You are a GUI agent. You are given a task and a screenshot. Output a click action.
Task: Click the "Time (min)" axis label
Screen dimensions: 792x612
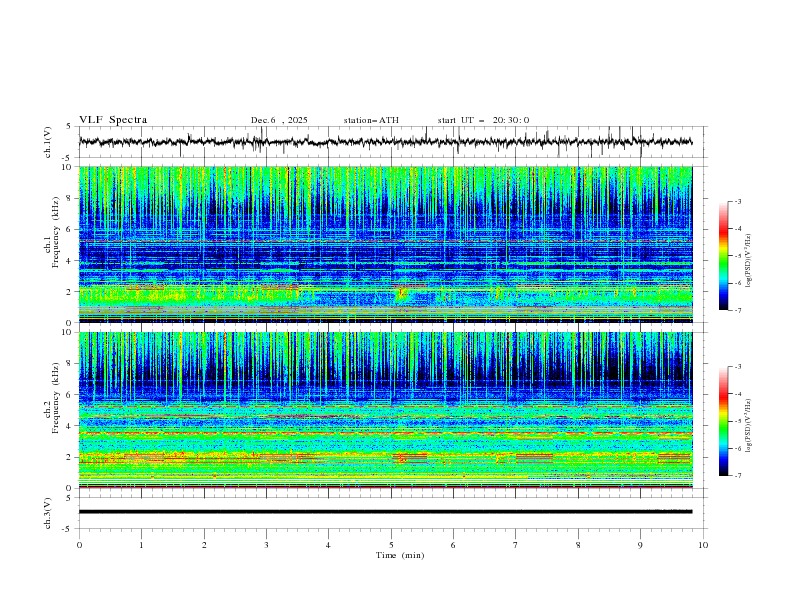[400, 555]
